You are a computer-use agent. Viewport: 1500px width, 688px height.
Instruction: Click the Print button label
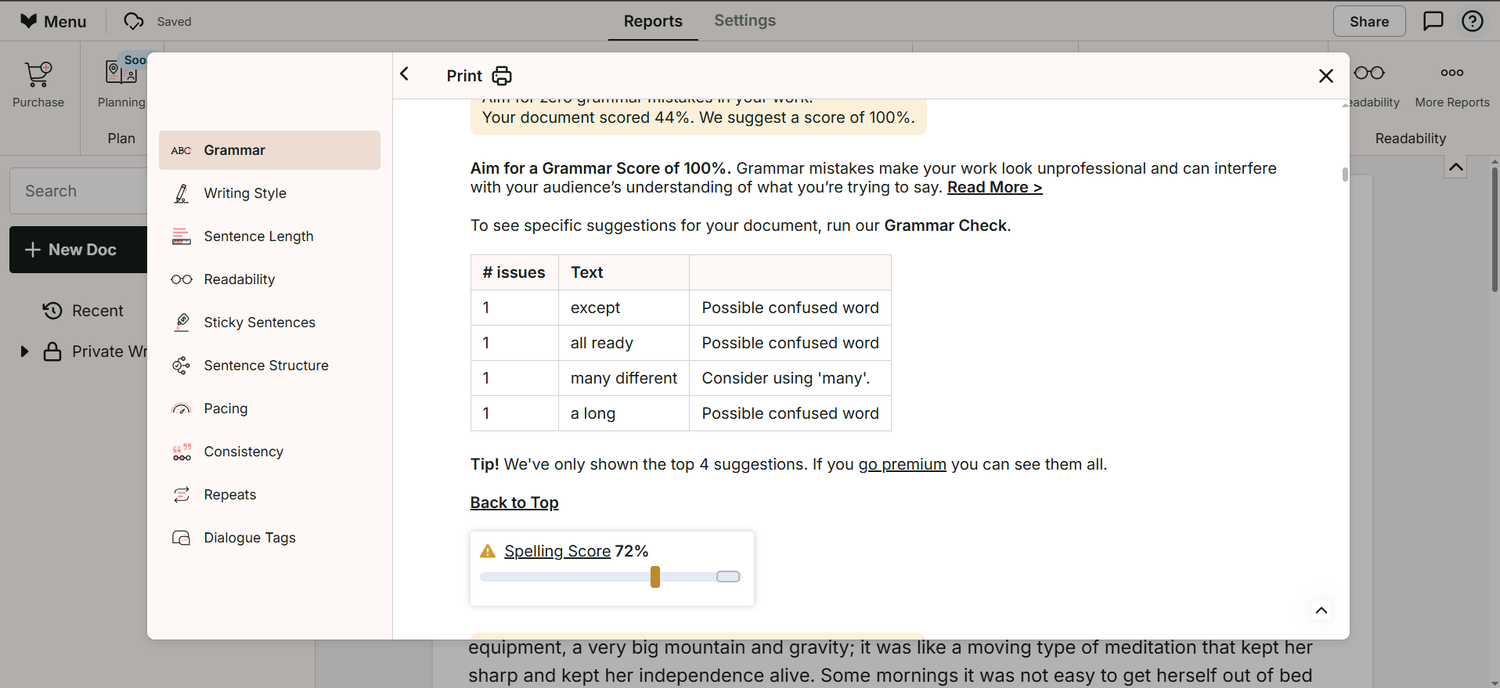(x=465, y=76)
